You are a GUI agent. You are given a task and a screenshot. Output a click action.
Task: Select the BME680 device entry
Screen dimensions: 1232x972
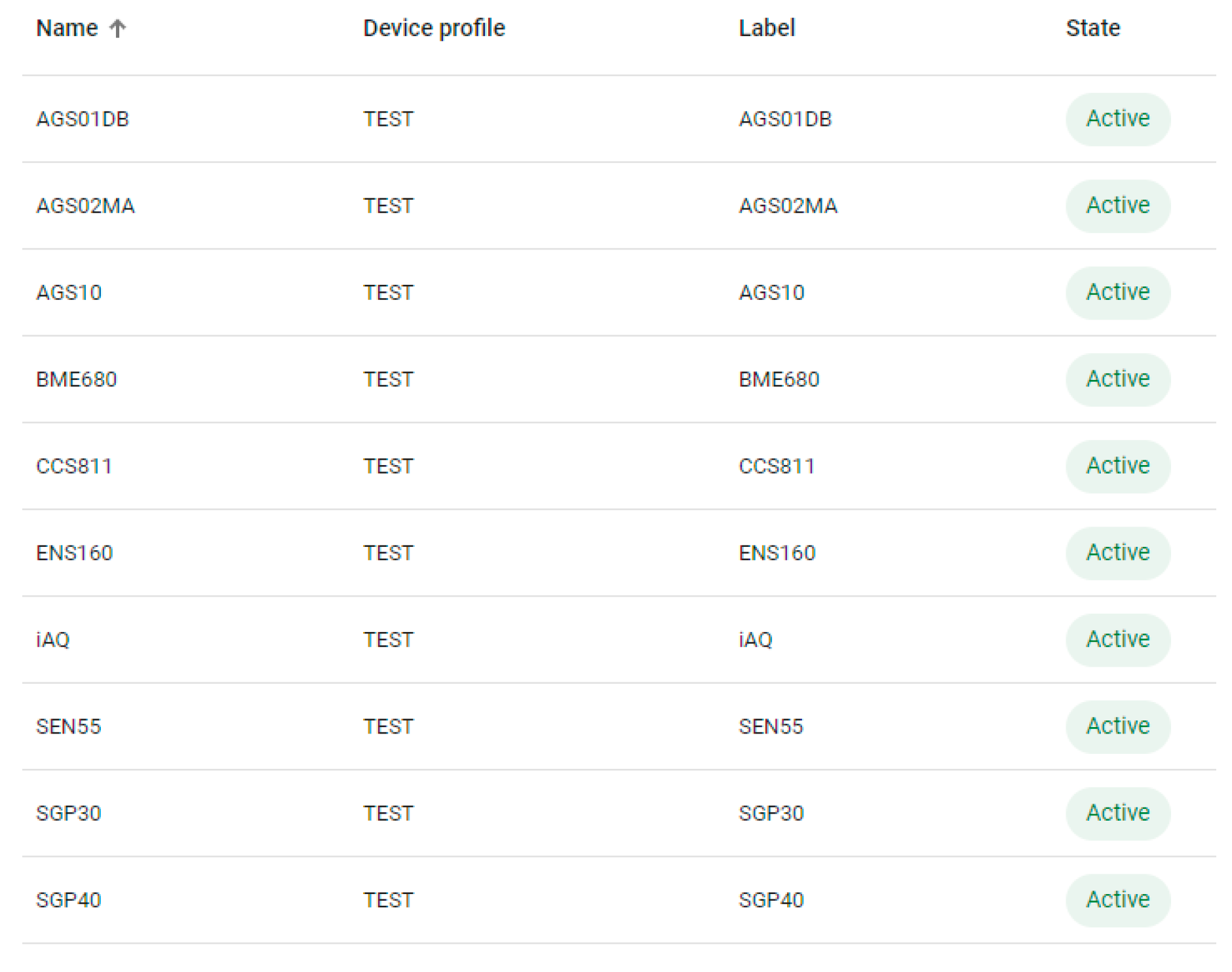tap(76, 379)
